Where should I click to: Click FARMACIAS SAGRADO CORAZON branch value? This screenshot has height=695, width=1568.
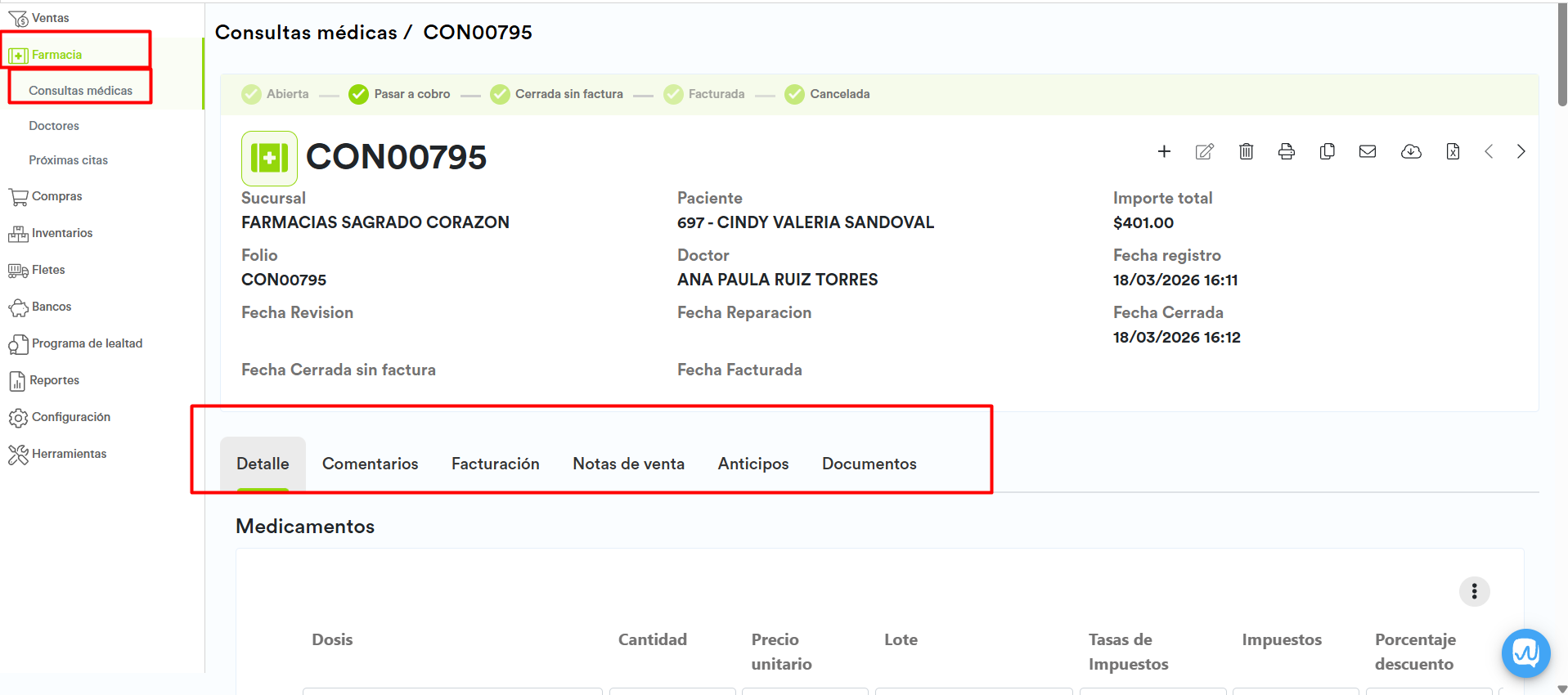pyautogui.click(x=375, y=222)
